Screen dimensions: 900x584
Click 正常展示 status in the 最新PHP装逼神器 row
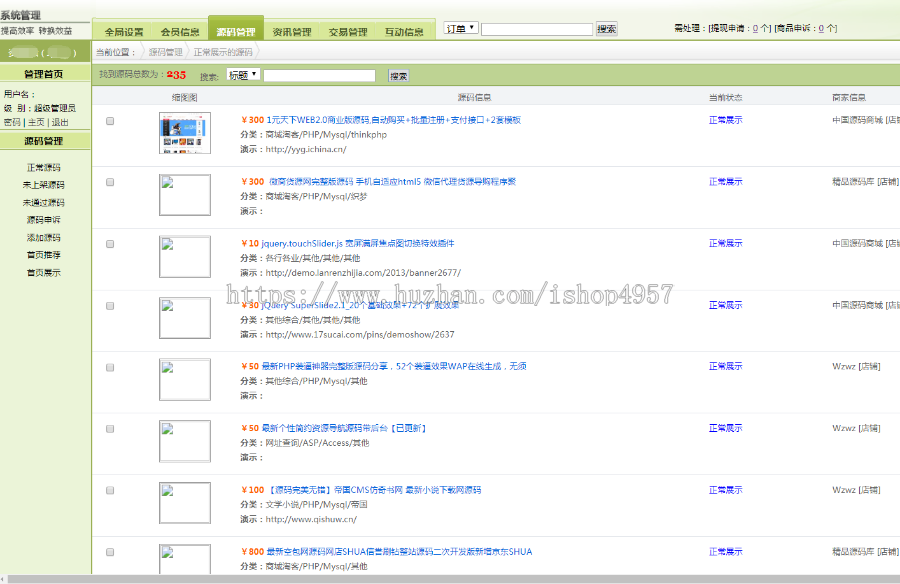(726, 366)
